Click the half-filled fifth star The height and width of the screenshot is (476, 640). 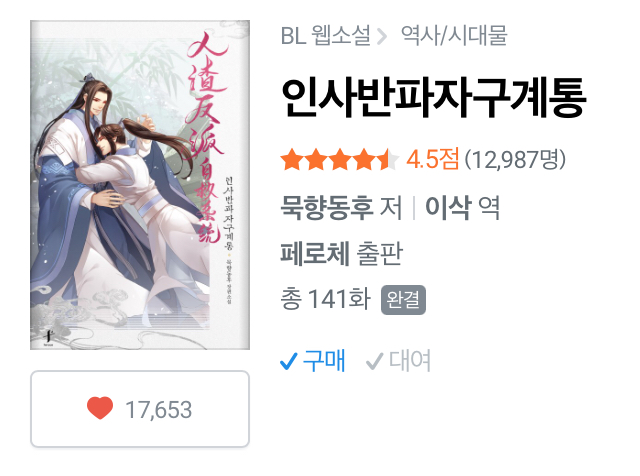pyautogui.click(x=387, y=159)
